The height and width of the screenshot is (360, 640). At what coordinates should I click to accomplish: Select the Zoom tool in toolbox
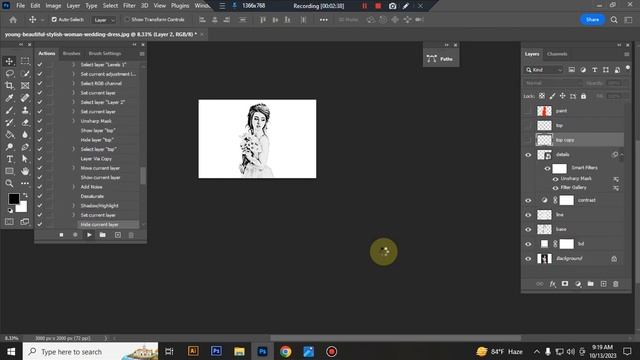point(9,184)
